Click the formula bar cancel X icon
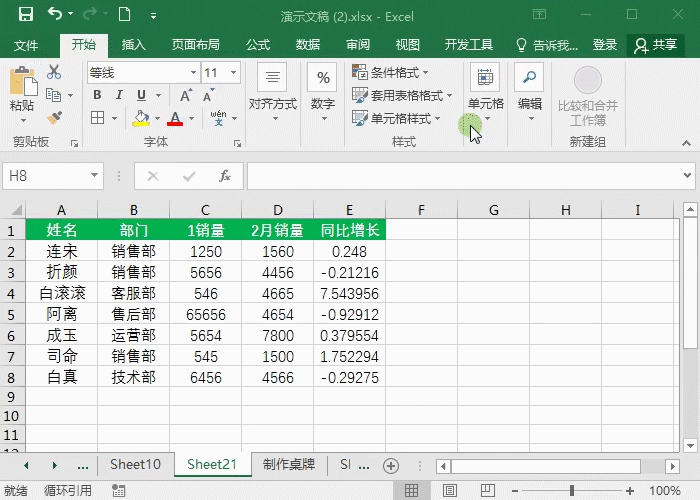Image resolution: width=700 pixels, height=500 pixels. (153, 176)
